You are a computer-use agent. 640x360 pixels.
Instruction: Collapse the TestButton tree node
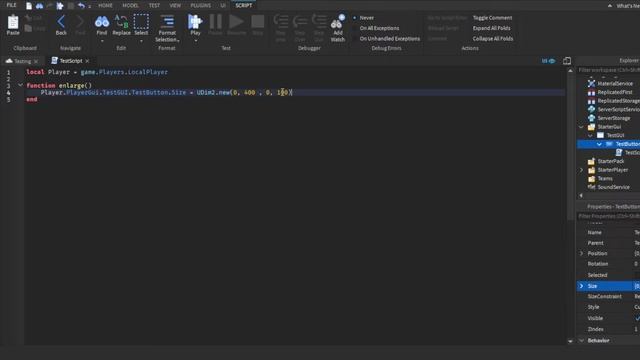coord(599,144)
